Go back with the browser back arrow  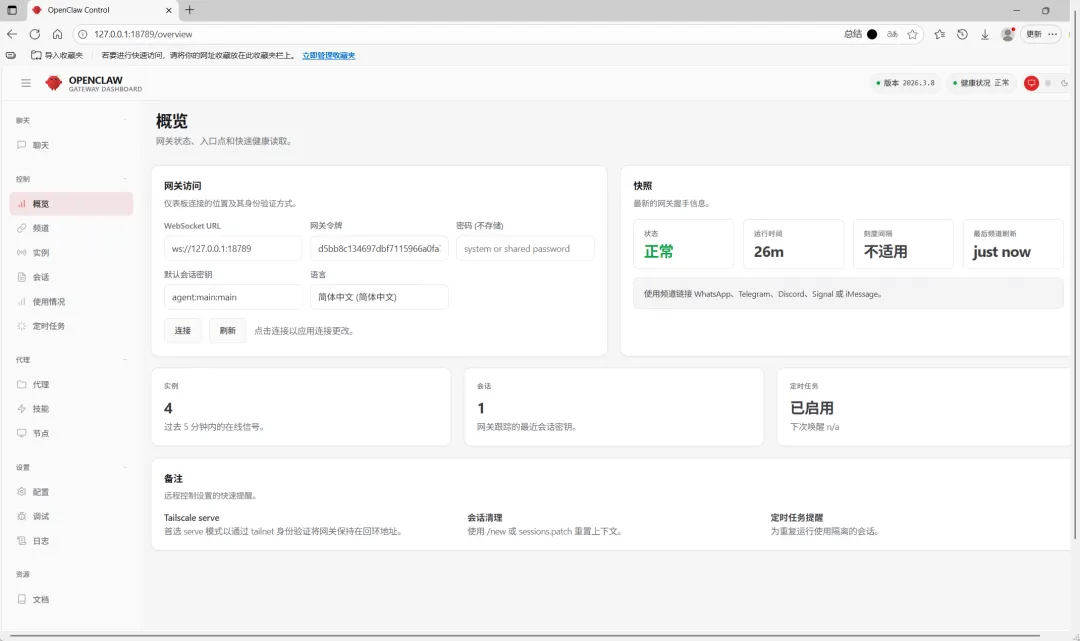pos(12,34)
